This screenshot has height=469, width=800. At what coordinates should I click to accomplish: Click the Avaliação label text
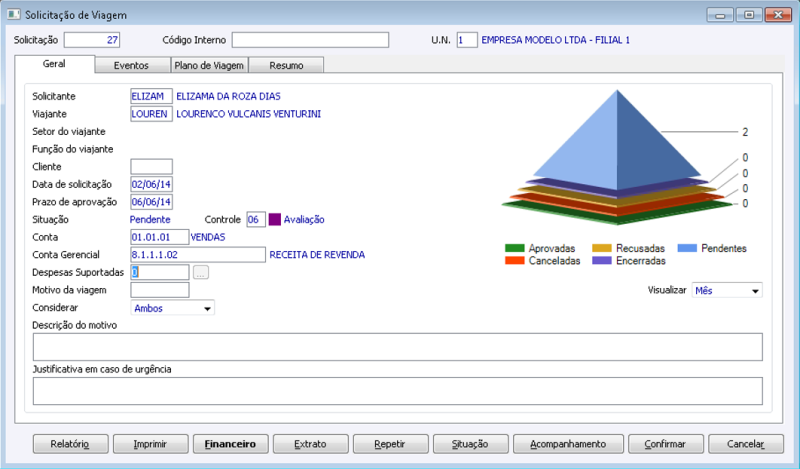coord(304,219)
